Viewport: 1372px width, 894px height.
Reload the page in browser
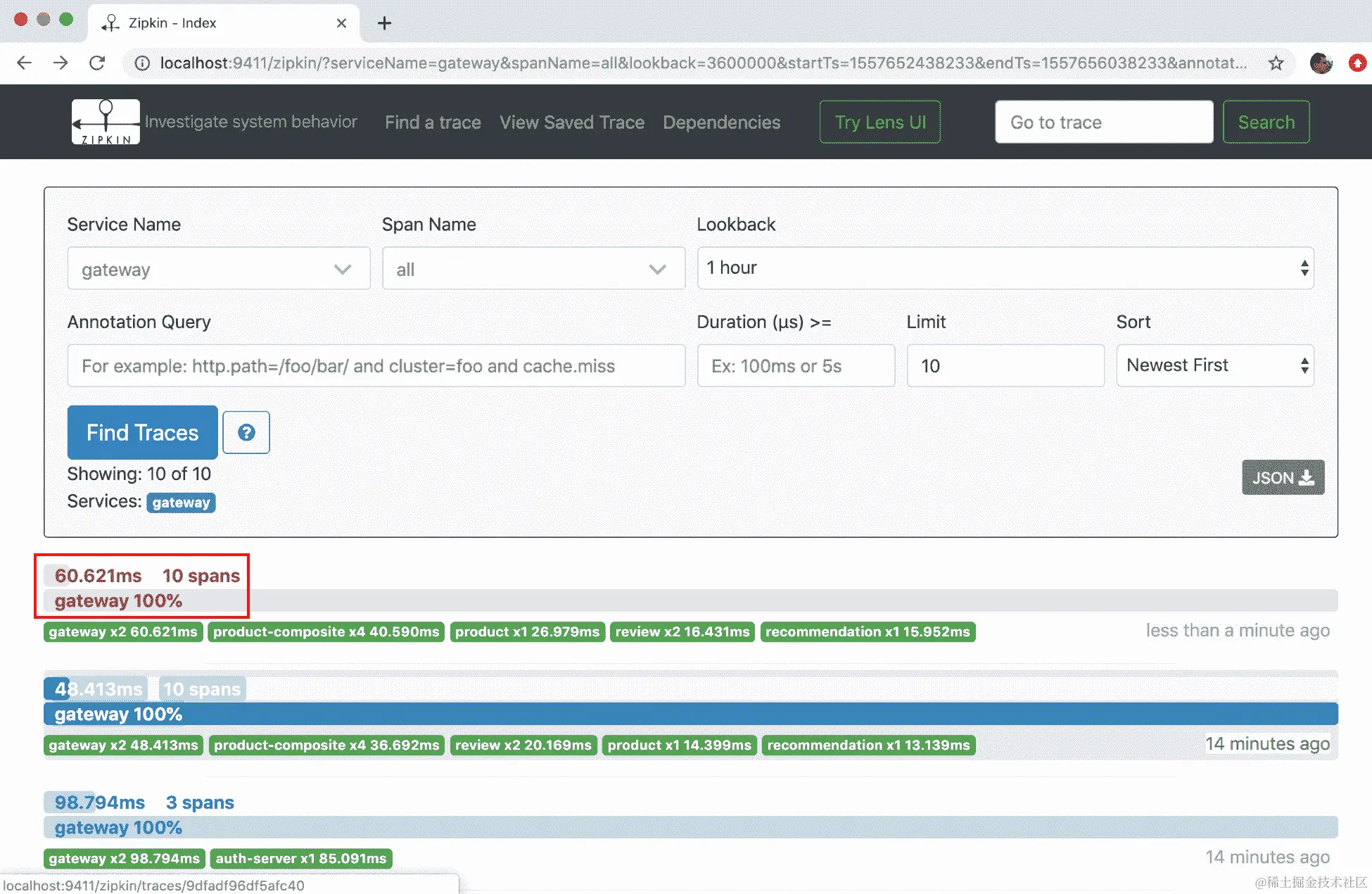click(x=97, y=63)
